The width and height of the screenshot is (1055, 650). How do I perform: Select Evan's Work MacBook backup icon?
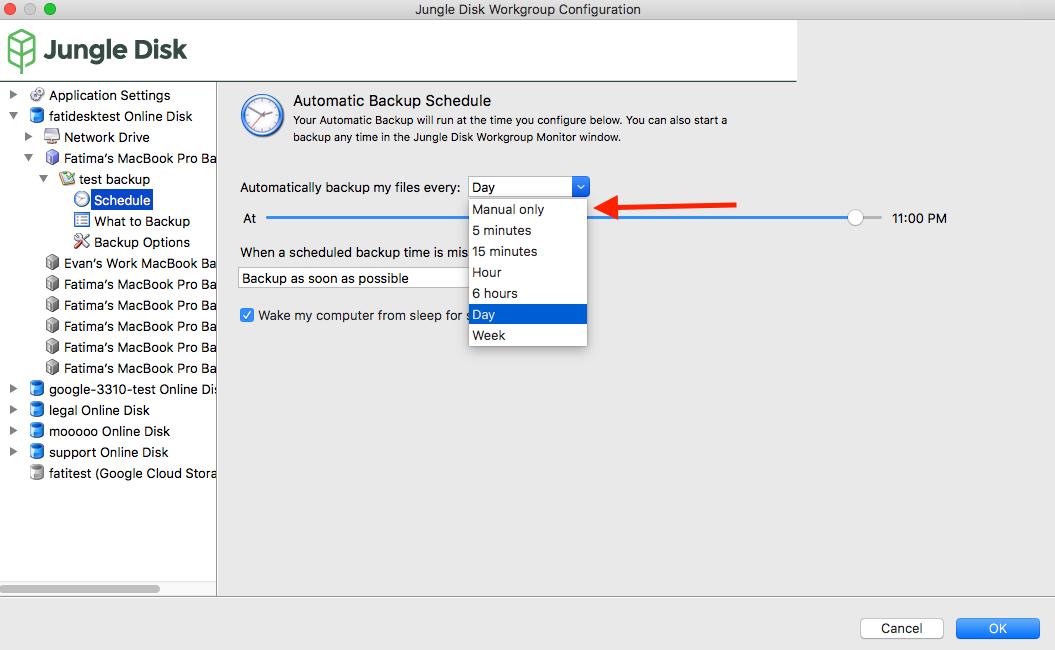(52, 262)
